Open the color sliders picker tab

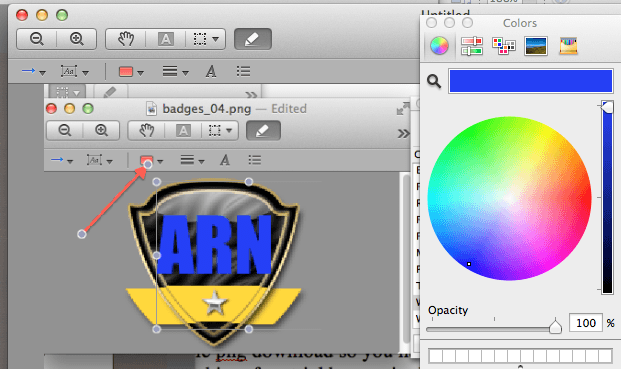[472, 46]
